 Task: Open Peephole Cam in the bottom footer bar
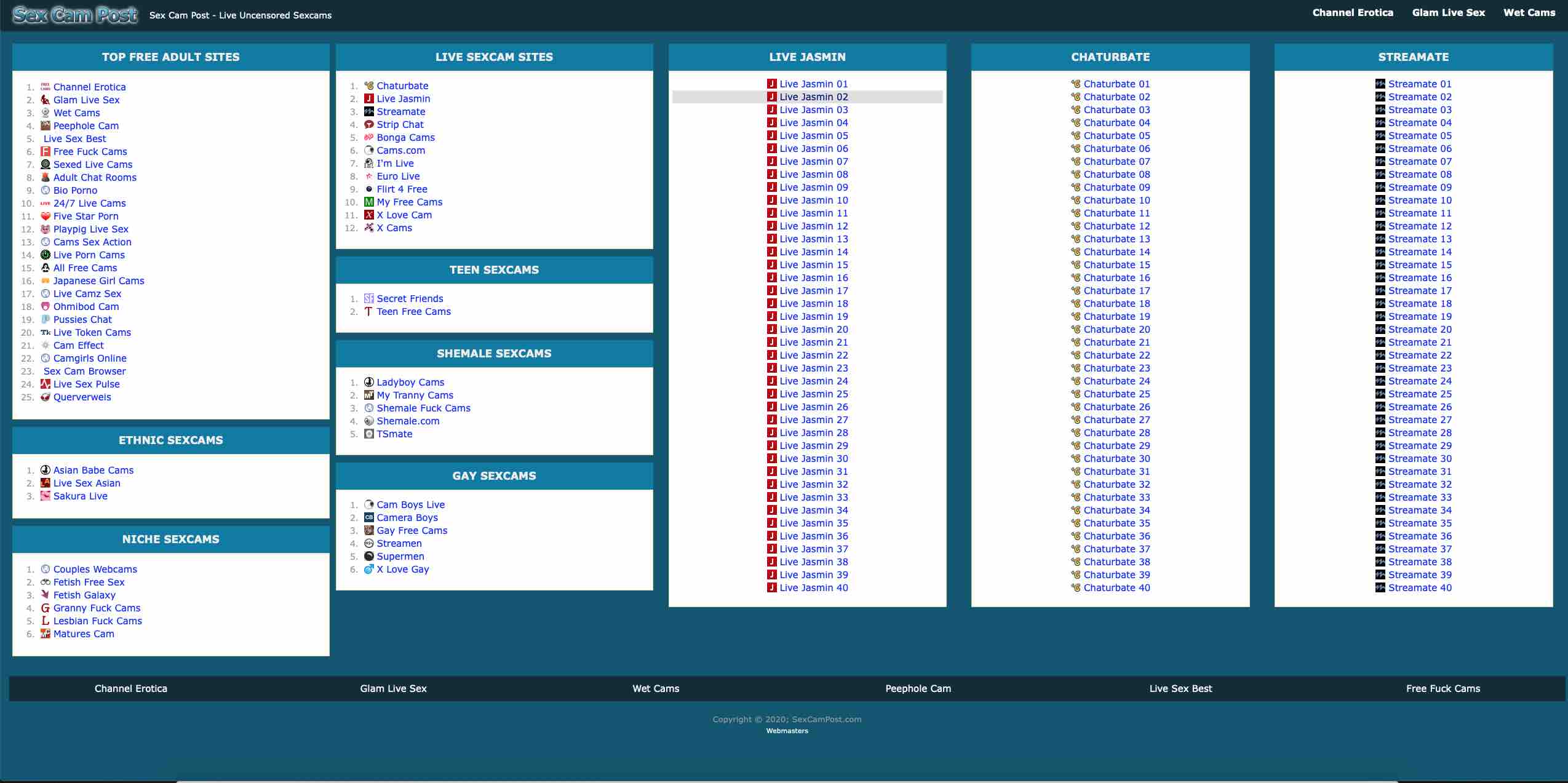(918, 689)
